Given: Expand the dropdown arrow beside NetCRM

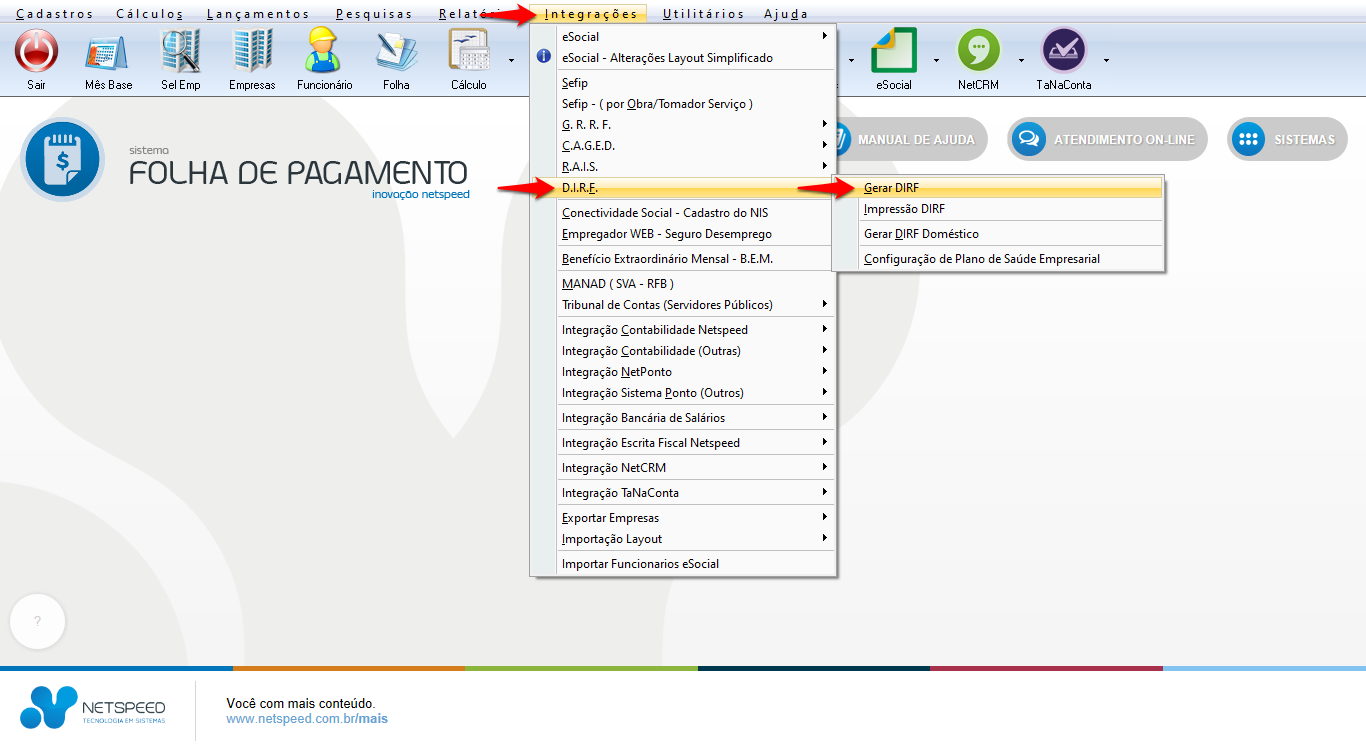Looking at the screenshot, I should point(1021,60).
